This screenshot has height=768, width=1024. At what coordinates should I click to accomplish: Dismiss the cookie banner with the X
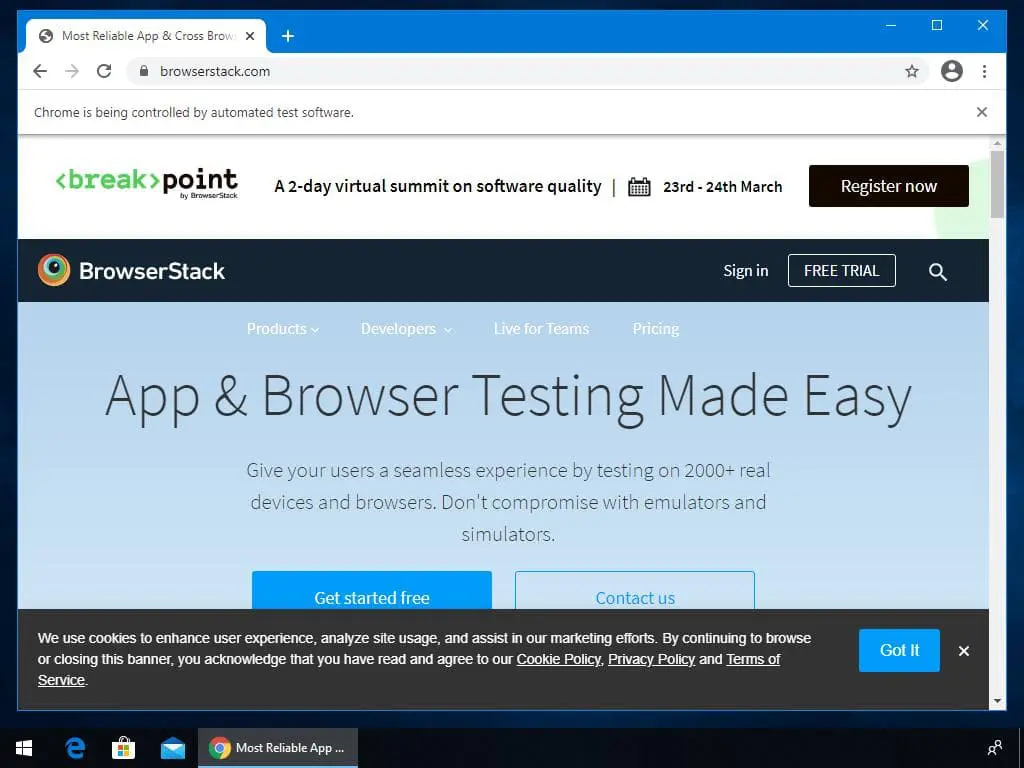(x=963, y=651)
